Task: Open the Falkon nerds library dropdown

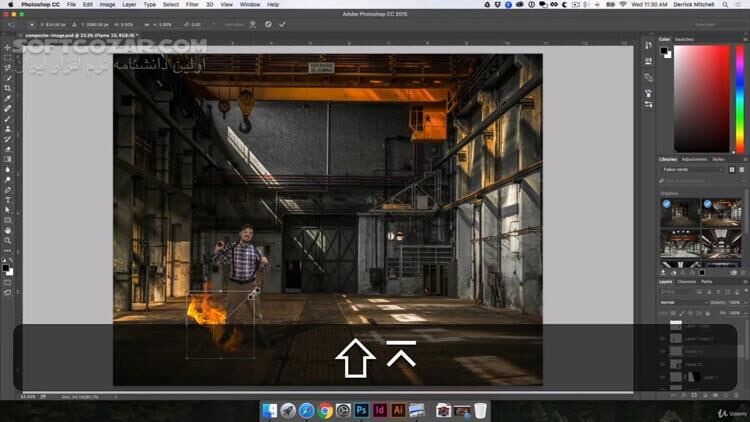Action: click(692, 169)
